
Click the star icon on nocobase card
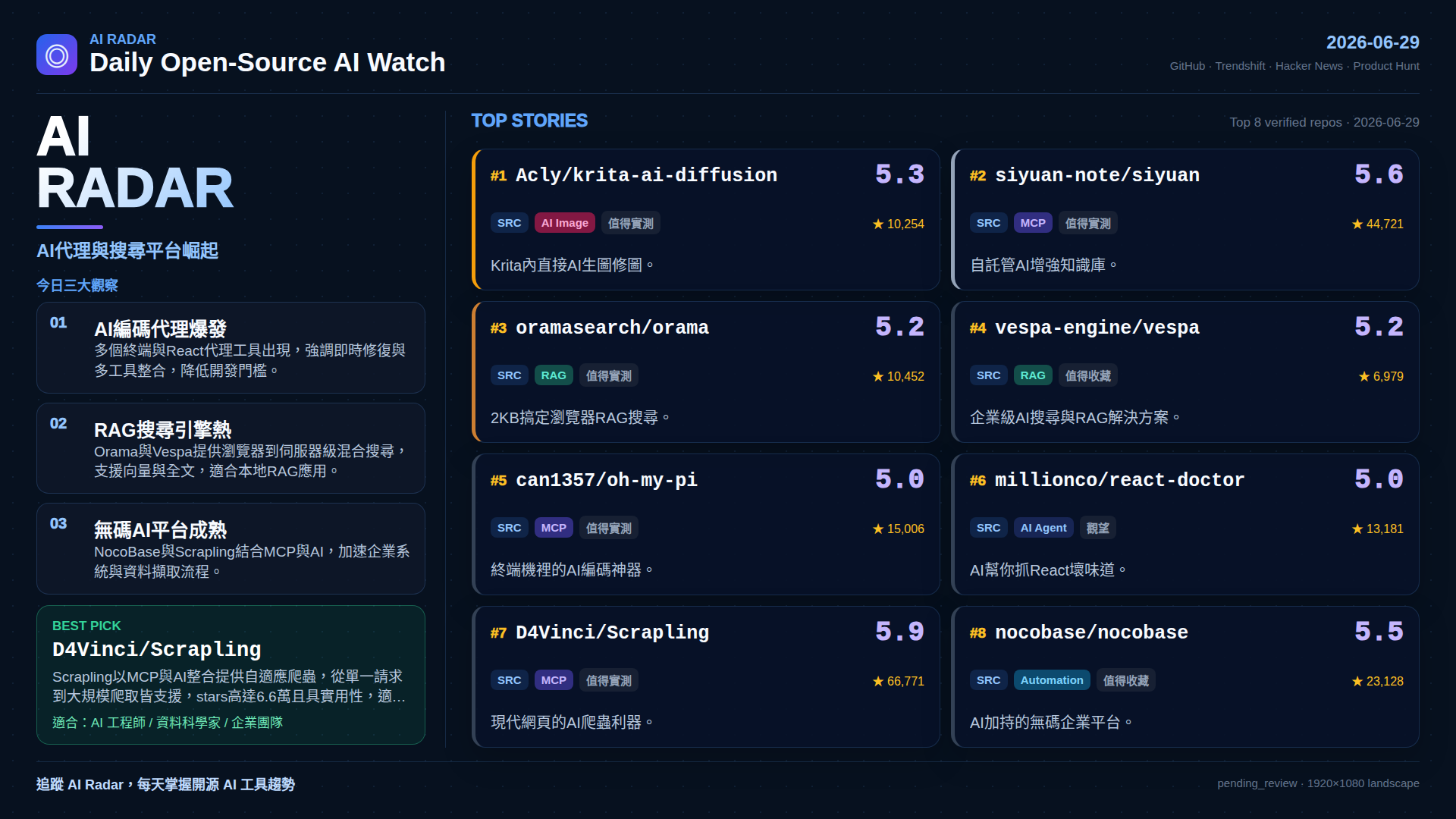point(1357,681)
